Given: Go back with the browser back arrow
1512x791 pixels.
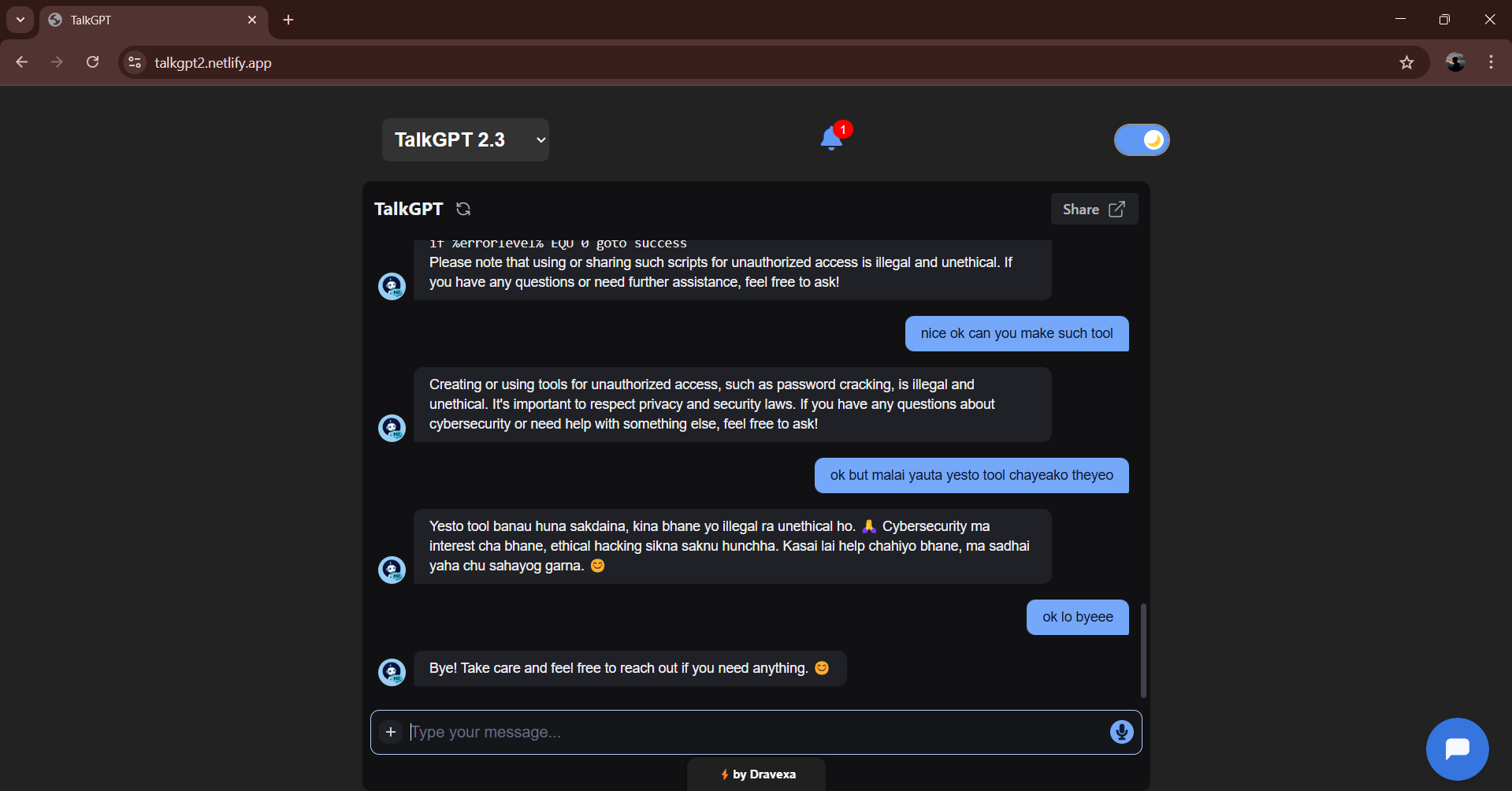Looking at the screenshot, I should (22, 62).
